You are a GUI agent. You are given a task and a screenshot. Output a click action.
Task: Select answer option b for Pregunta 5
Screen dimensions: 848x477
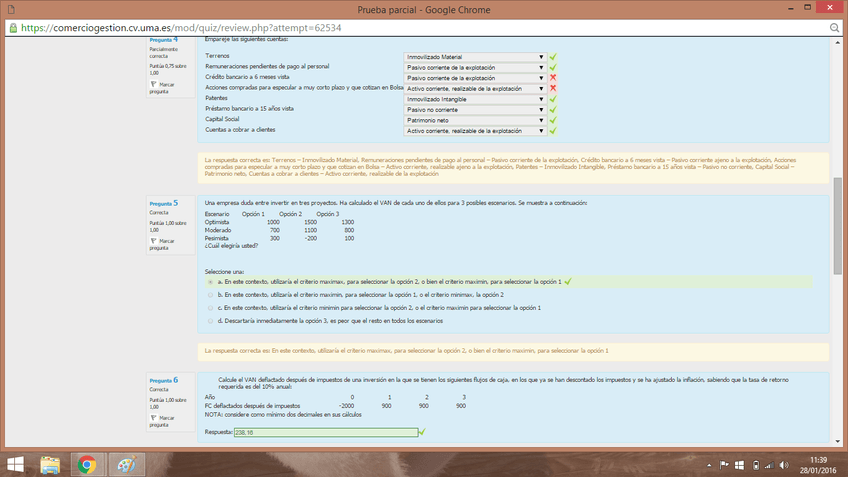[x=210, y=295]
